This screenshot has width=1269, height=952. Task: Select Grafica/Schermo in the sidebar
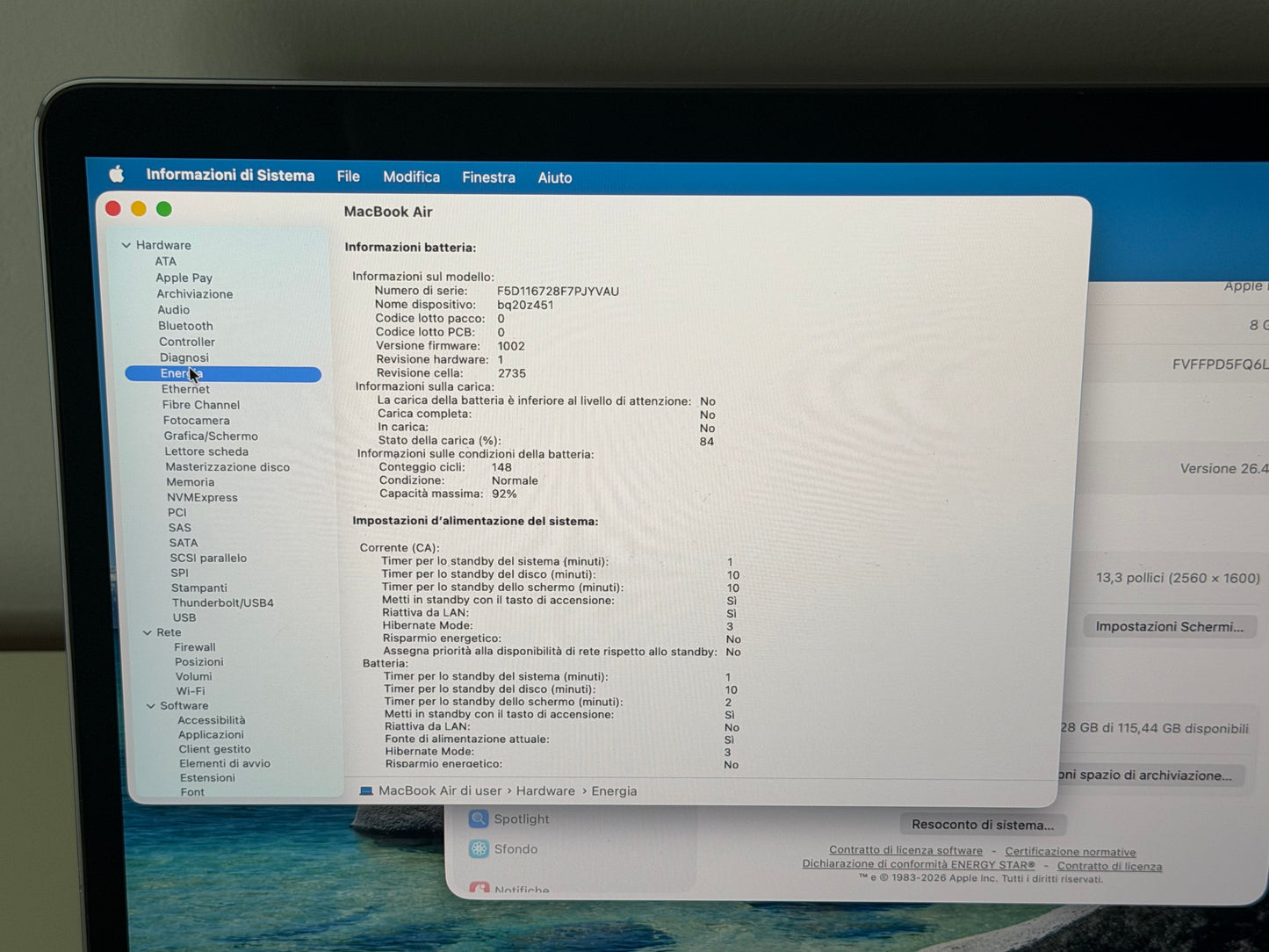[x=211, y=436]
